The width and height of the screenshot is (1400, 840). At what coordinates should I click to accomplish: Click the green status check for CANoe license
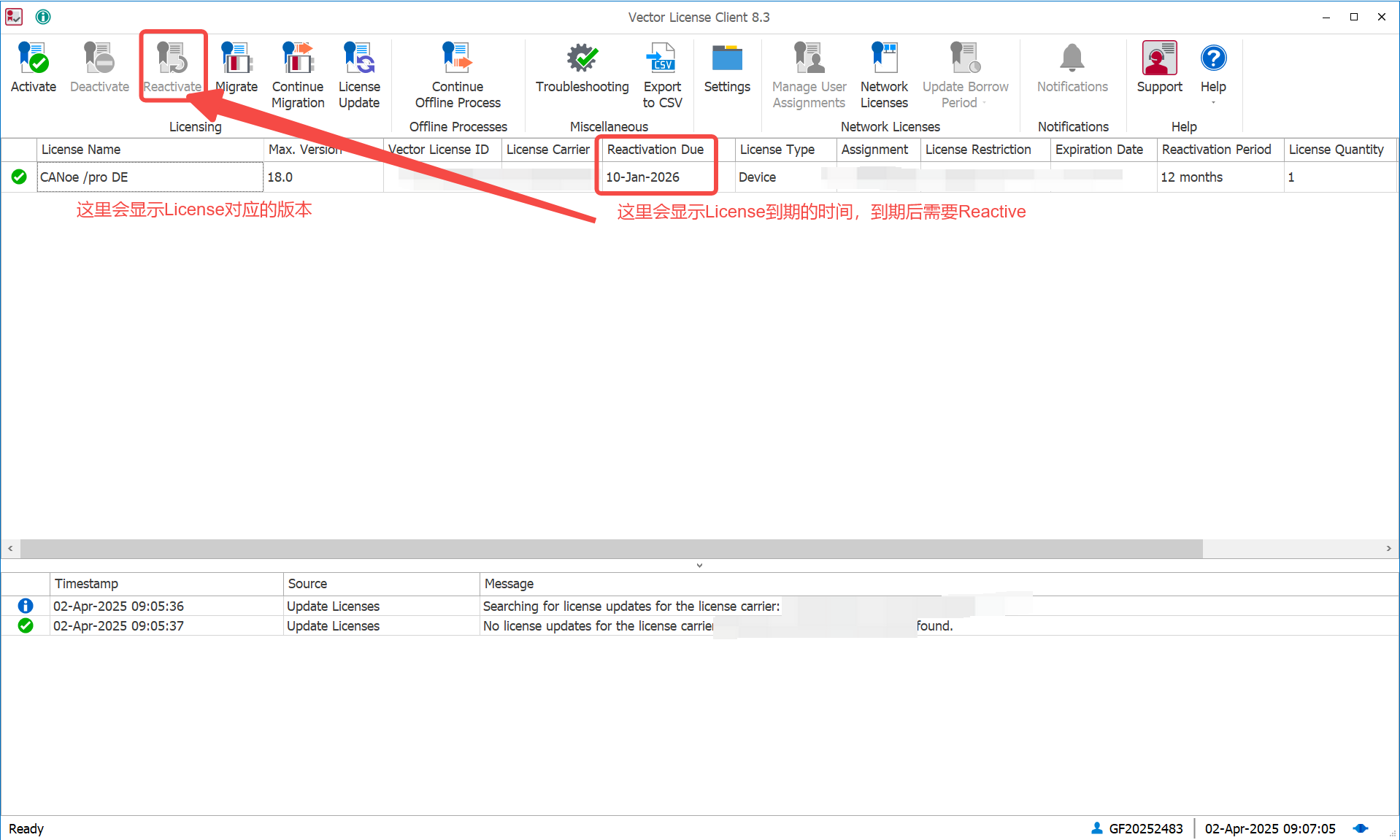pos(19,177)
